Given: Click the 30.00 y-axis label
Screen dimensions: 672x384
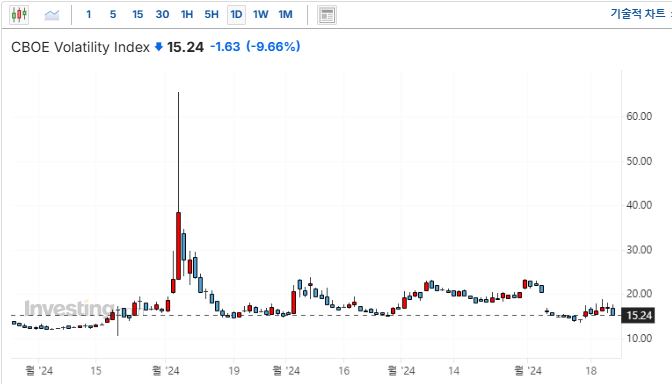Looking at the screenshot, I should 639,250.
